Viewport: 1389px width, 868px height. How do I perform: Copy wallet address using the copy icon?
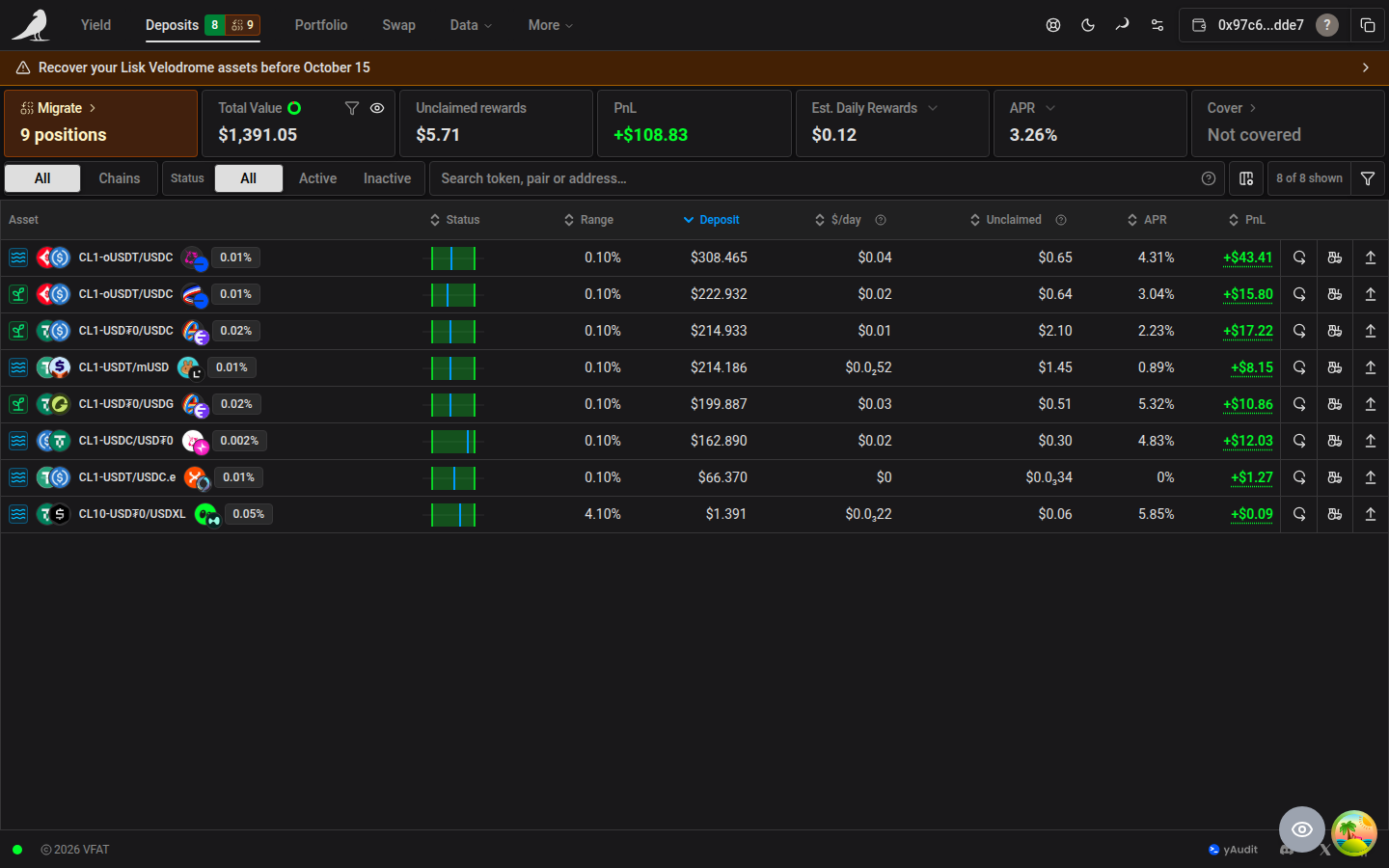1368,25
